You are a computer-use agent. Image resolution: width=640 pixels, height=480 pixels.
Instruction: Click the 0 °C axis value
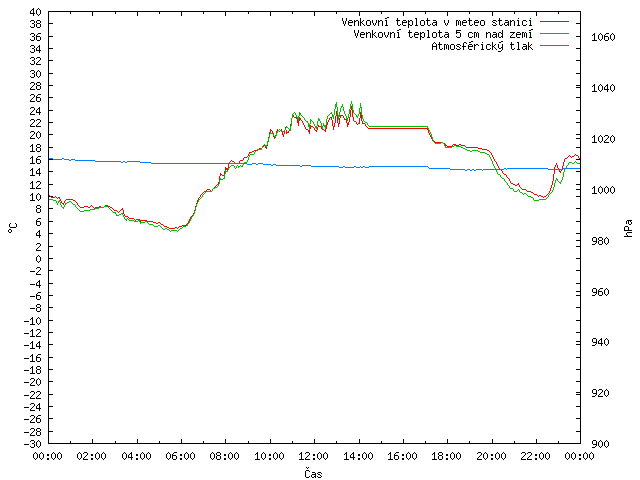[x=38, y=259]
